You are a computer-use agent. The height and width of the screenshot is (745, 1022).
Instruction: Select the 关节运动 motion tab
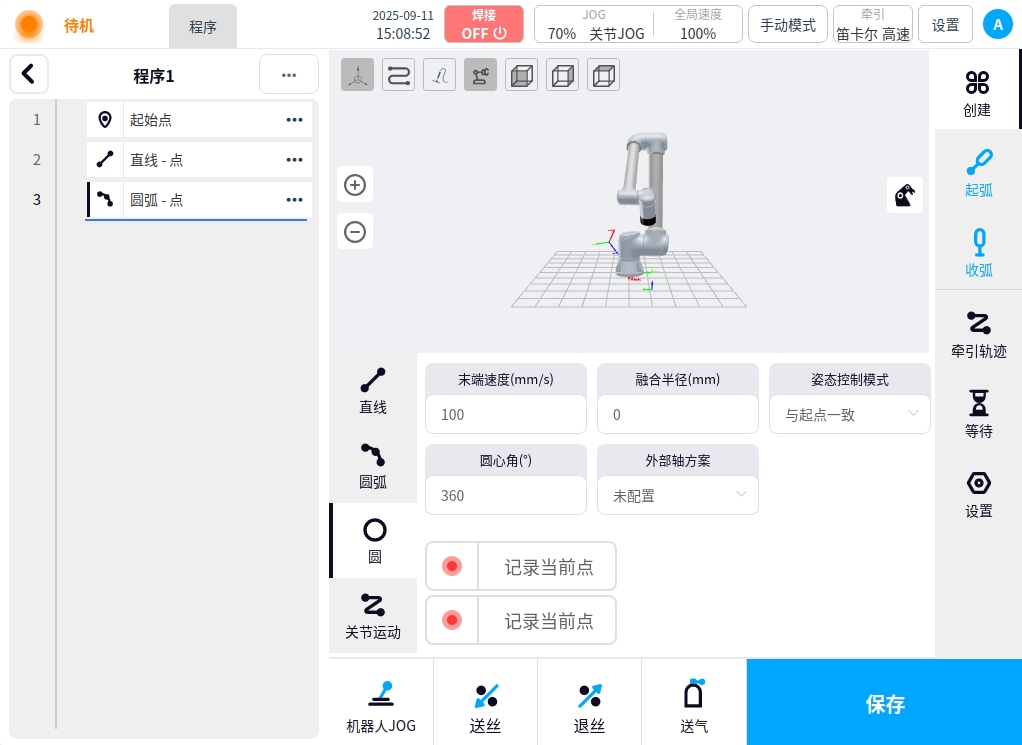tap(373, 616)
